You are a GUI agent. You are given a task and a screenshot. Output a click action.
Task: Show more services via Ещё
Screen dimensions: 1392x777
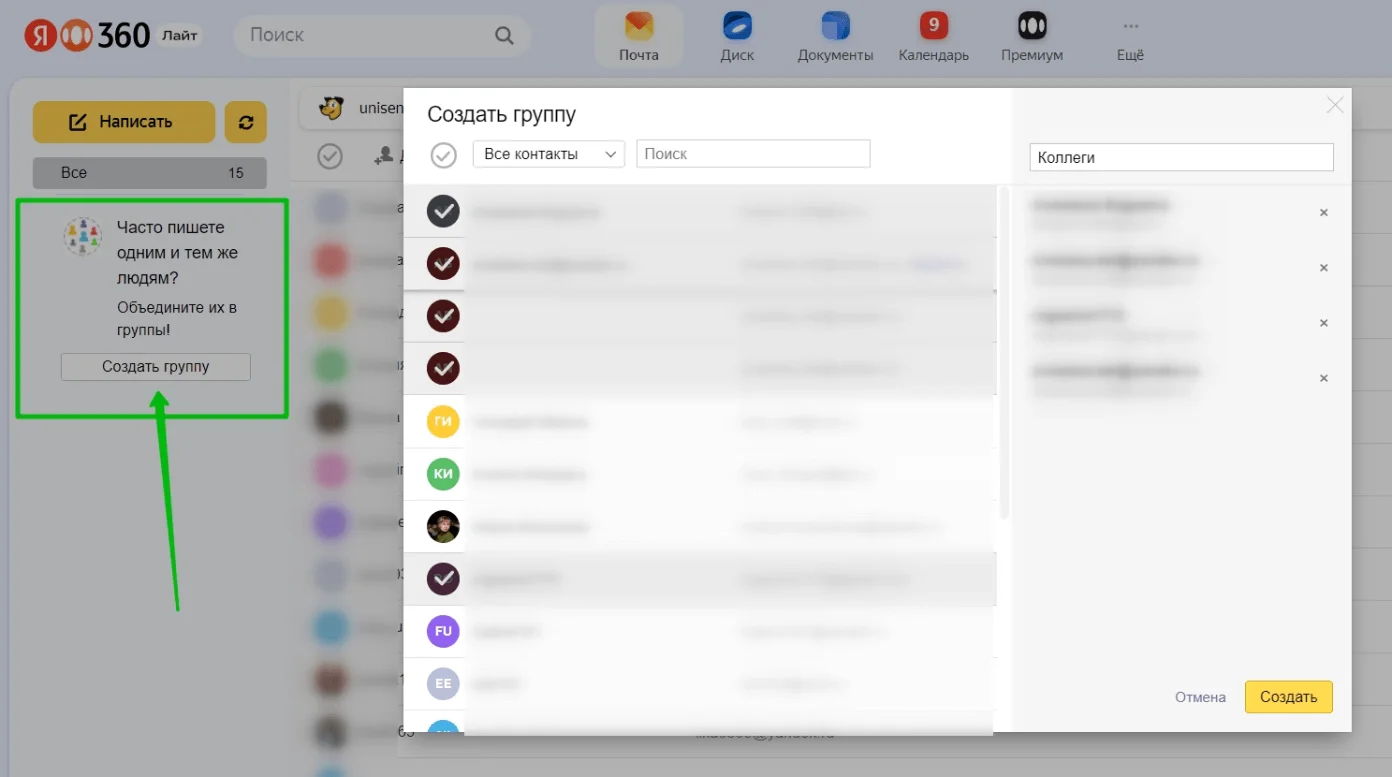point(1130,36)
